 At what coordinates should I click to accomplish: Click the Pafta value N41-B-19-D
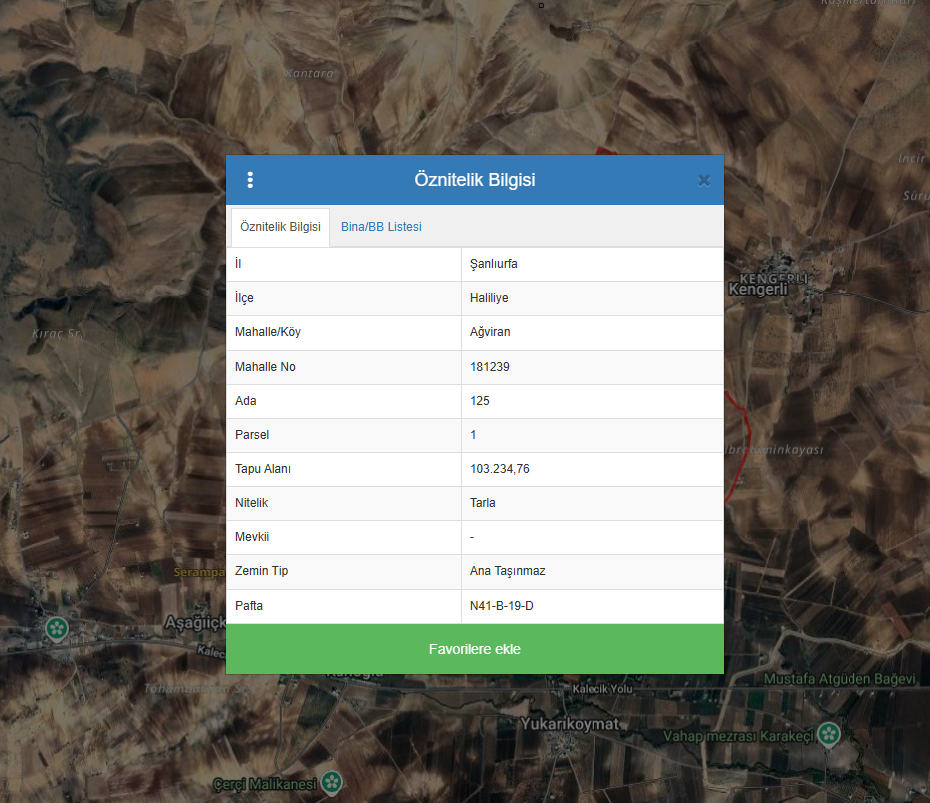[x=509, y=606]
